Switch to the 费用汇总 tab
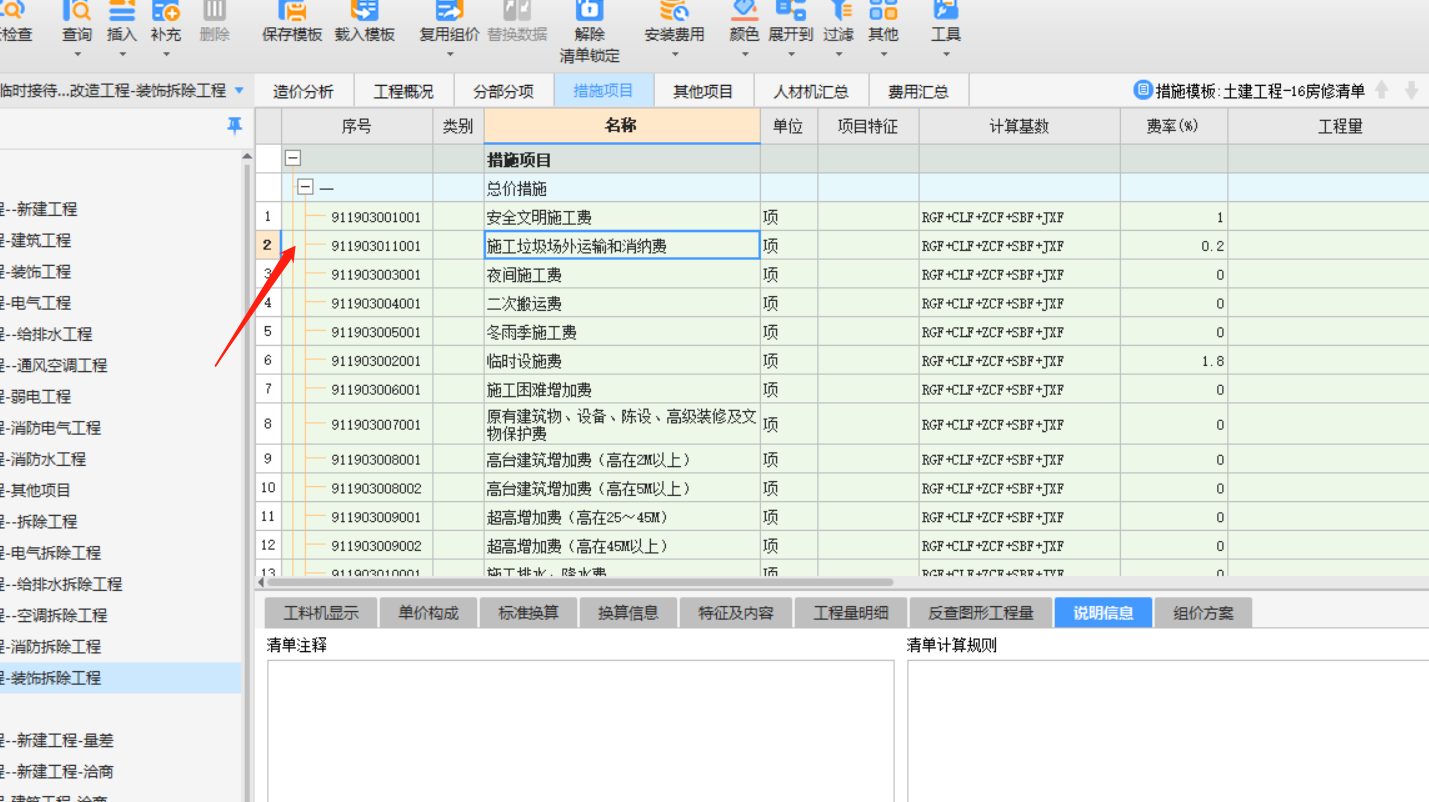The height and width of the screenshot is (802, 1429). (918, 91)
